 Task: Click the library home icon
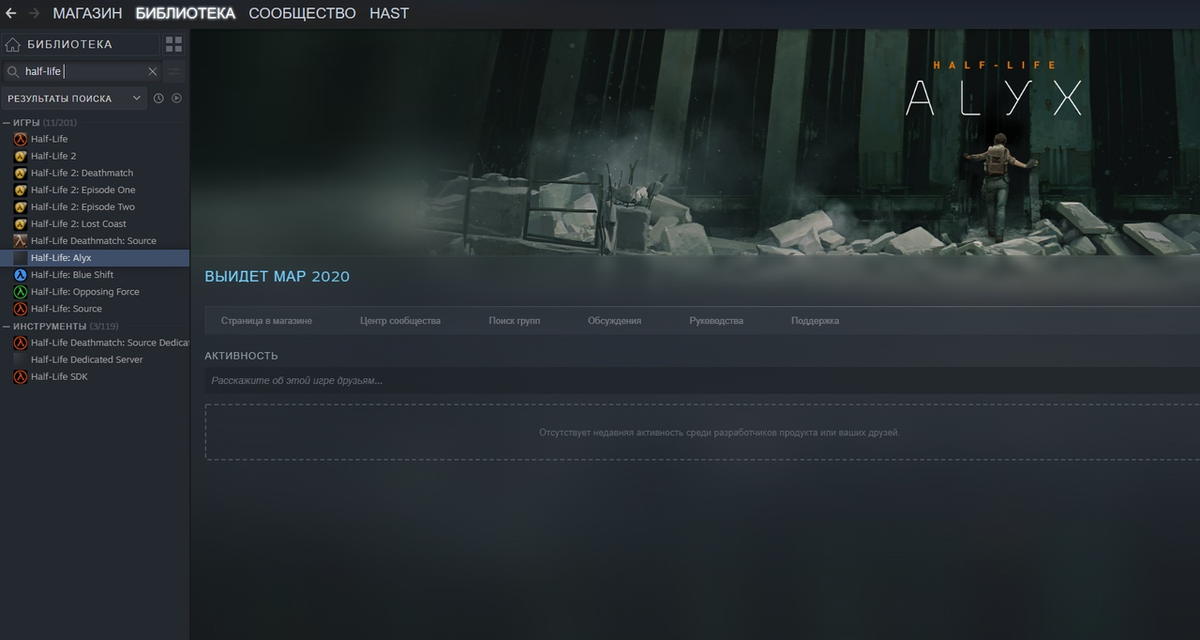[14, 44]
